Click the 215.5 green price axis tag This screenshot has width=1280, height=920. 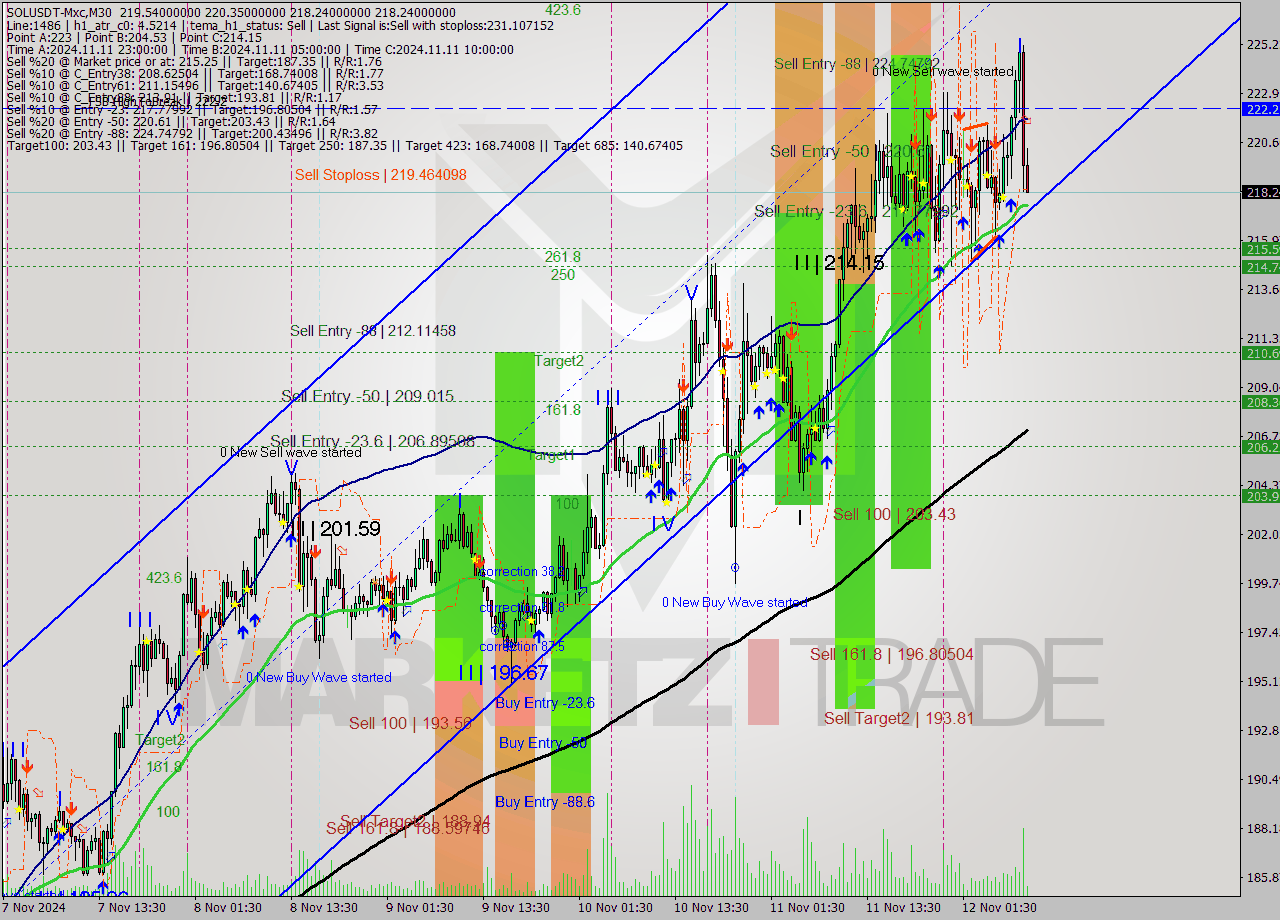coord(1260,248)
